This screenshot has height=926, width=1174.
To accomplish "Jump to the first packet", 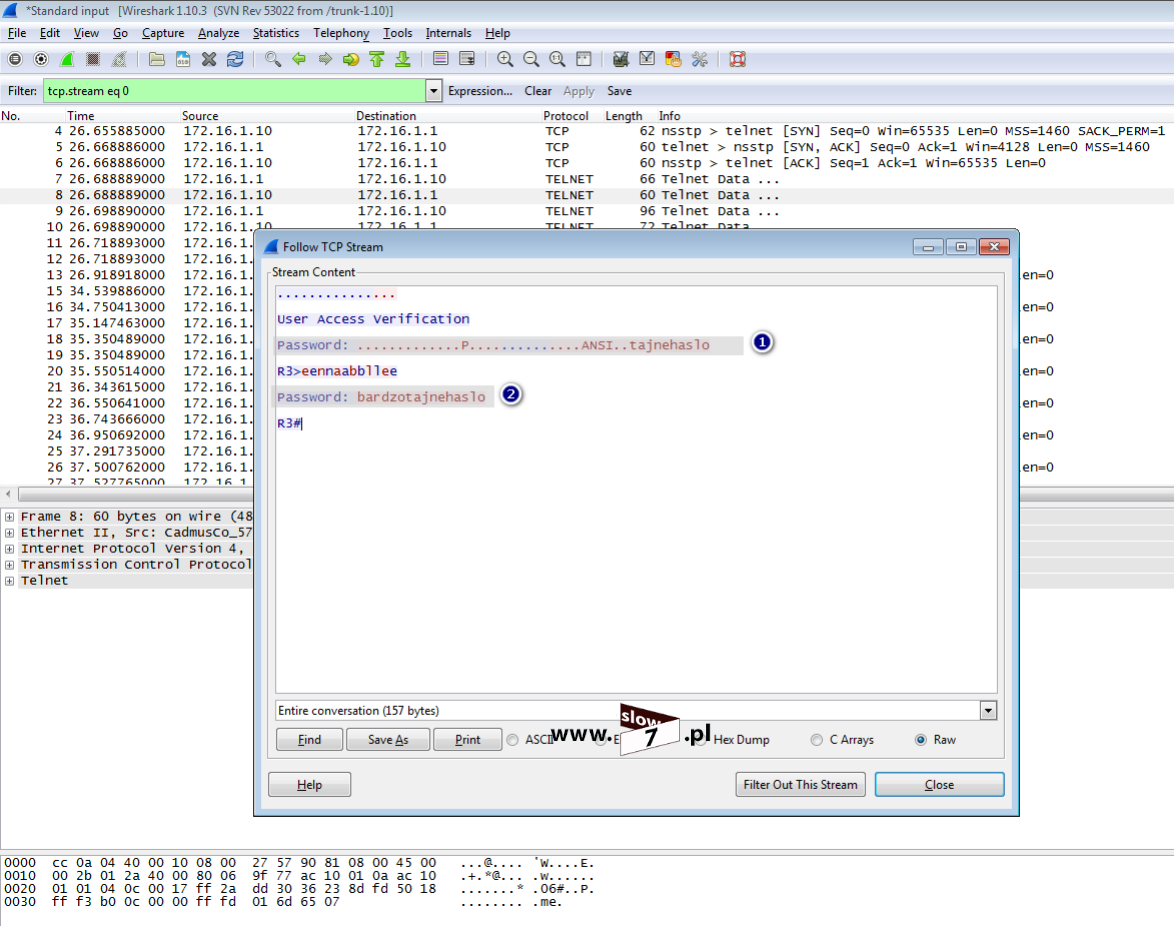I will [x=377, y=59].
